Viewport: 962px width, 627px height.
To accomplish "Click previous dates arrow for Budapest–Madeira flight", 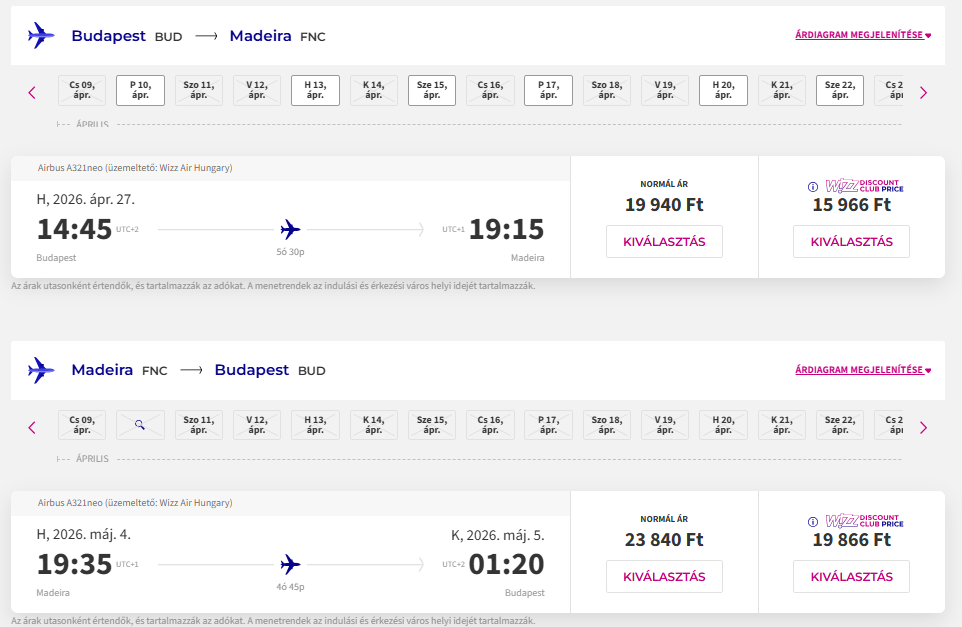I will pos(32,93).
